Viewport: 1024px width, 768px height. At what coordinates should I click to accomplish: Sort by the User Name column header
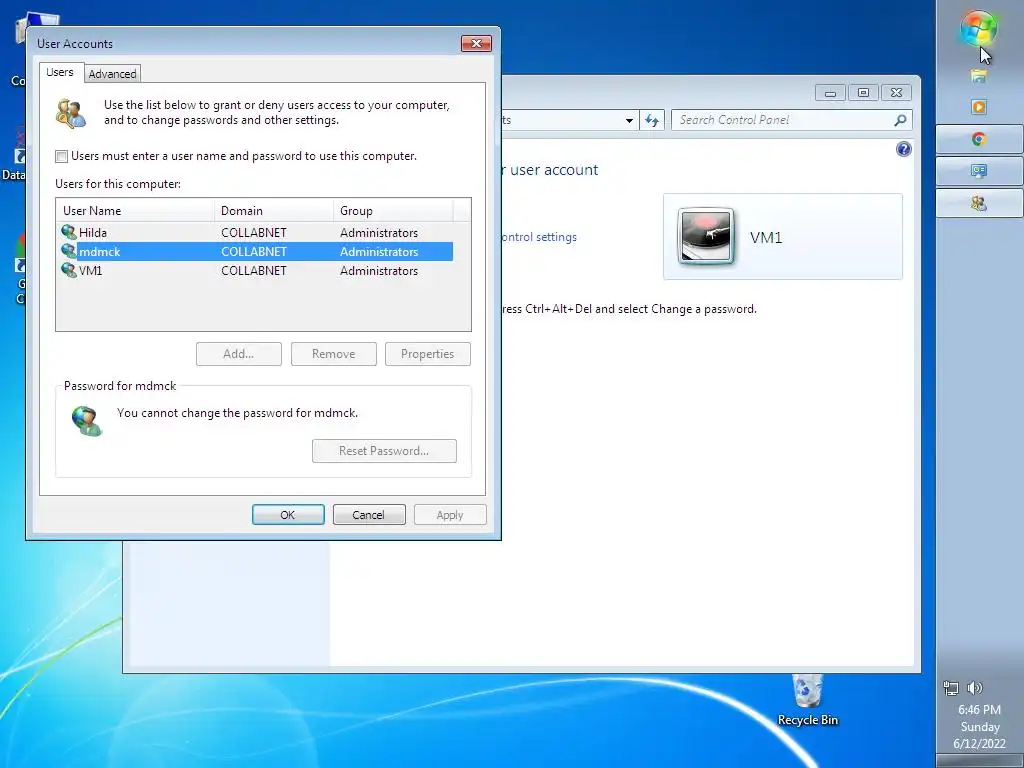pos(135,210)
